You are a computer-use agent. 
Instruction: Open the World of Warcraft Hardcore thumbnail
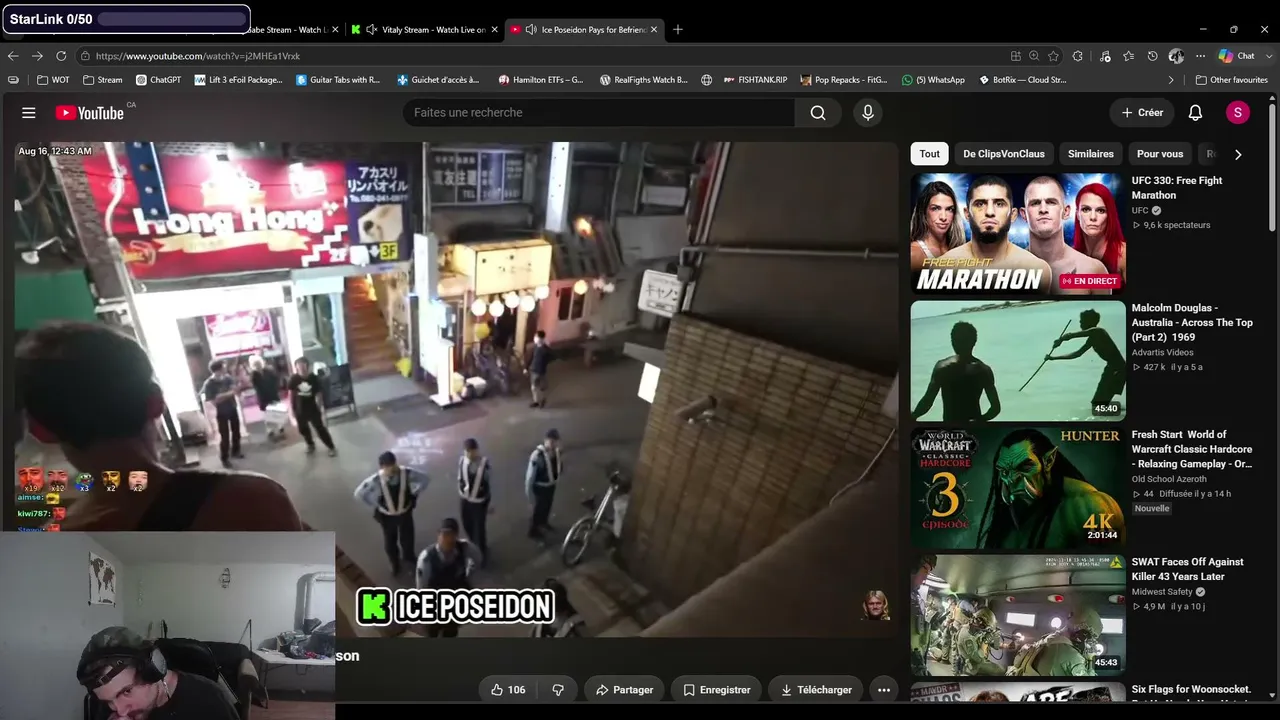(x=1018, y=488)
